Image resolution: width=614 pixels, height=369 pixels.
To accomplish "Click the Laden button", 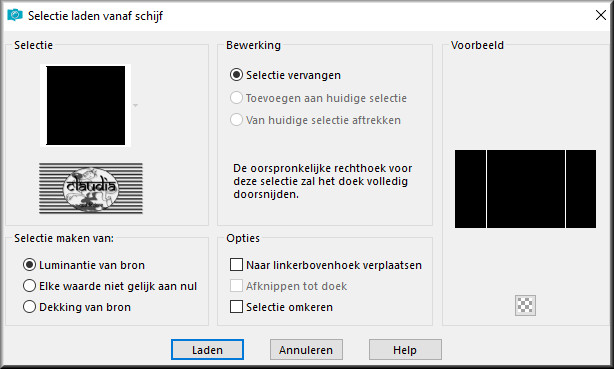I will (207, 349).
